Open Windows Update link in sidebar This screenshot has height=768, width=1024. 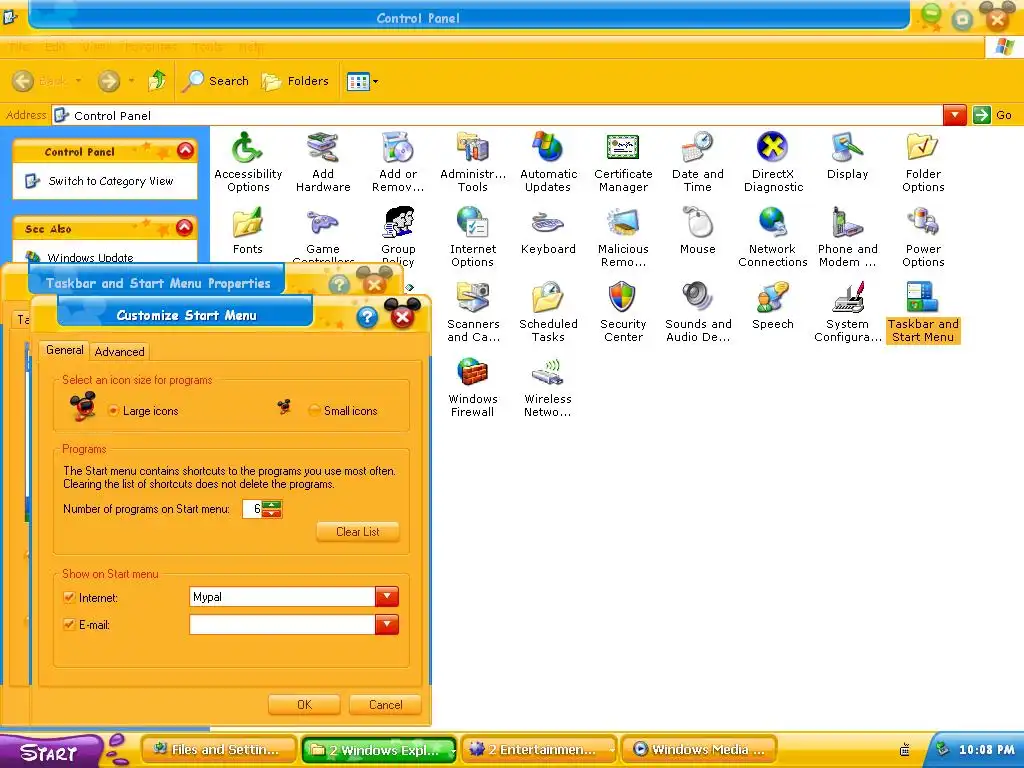click(90, 257)
